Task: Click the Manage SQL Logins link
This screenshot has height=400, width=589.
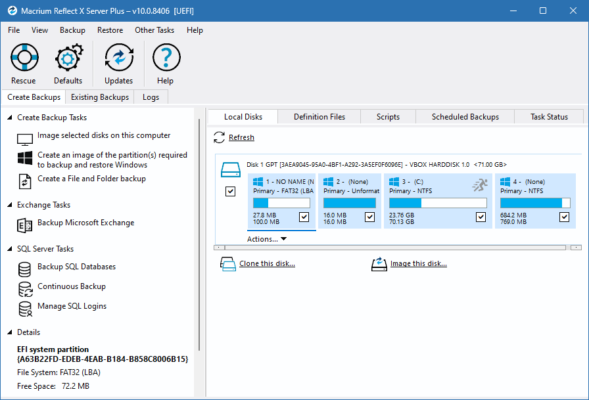Action: tap(72, 306)
